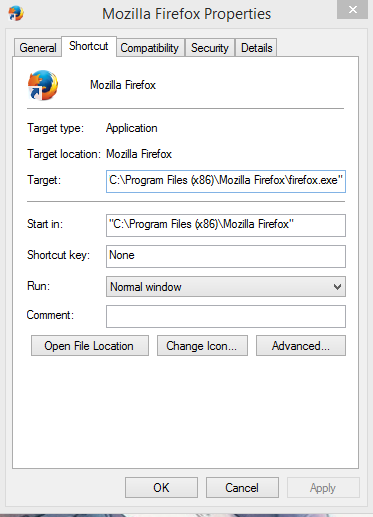Click the Change Icon... button
Screen dimensions: 373x517
click(x=202, y=346)
